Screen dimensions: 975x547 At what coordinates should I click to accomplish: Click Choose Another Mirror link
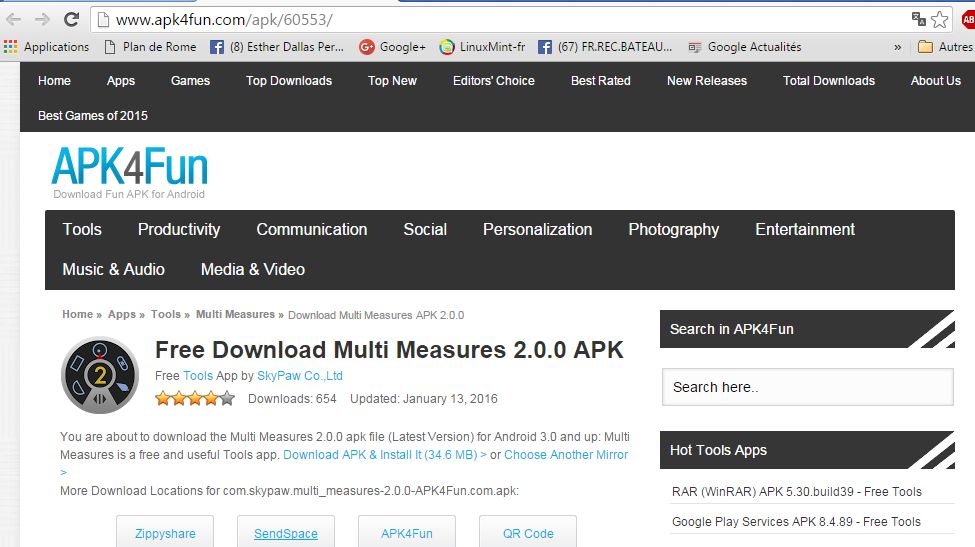coord(566,455)
